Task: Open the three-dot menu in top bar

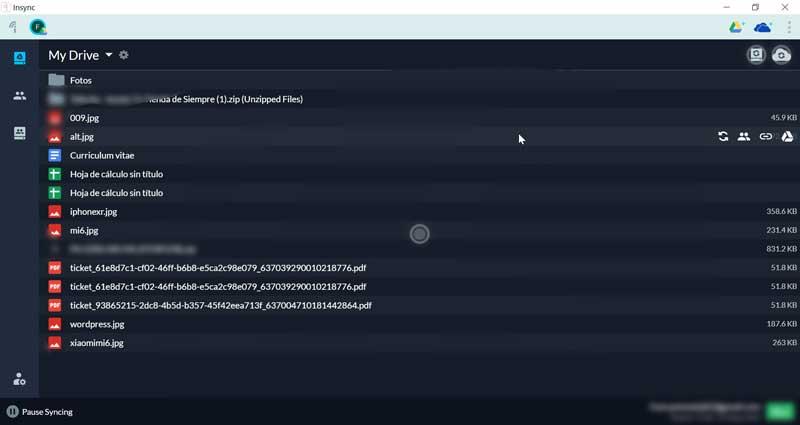Action: tap(789, 27)
